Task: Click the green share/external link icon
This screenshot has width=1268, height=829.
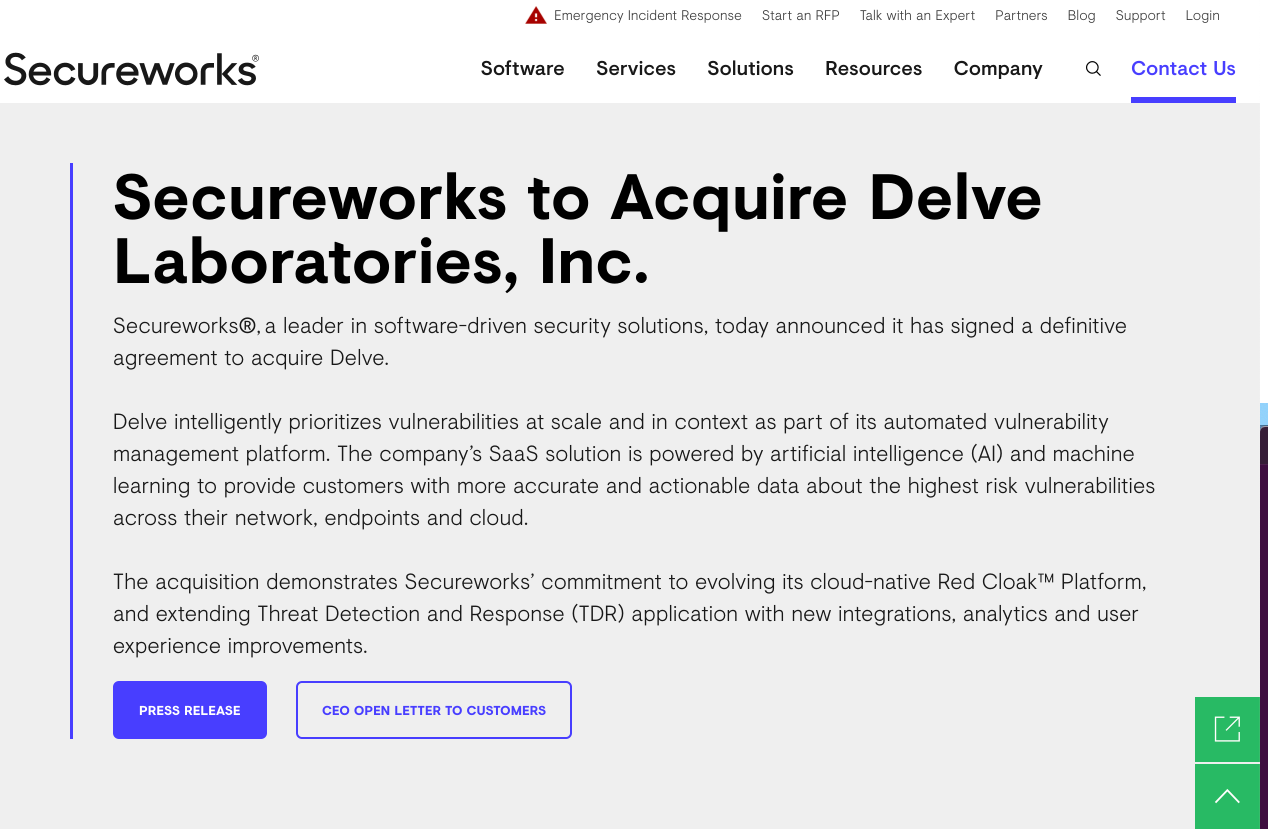Action: point(1227,729)
